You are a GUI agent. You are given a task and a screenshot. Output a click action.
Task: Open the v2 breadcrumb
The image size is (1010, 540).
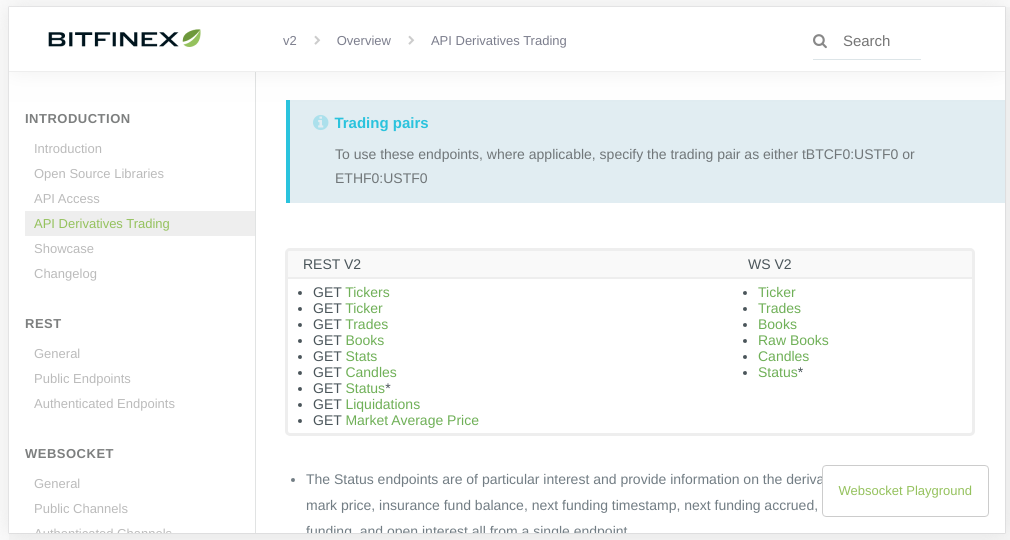[289, 41]
